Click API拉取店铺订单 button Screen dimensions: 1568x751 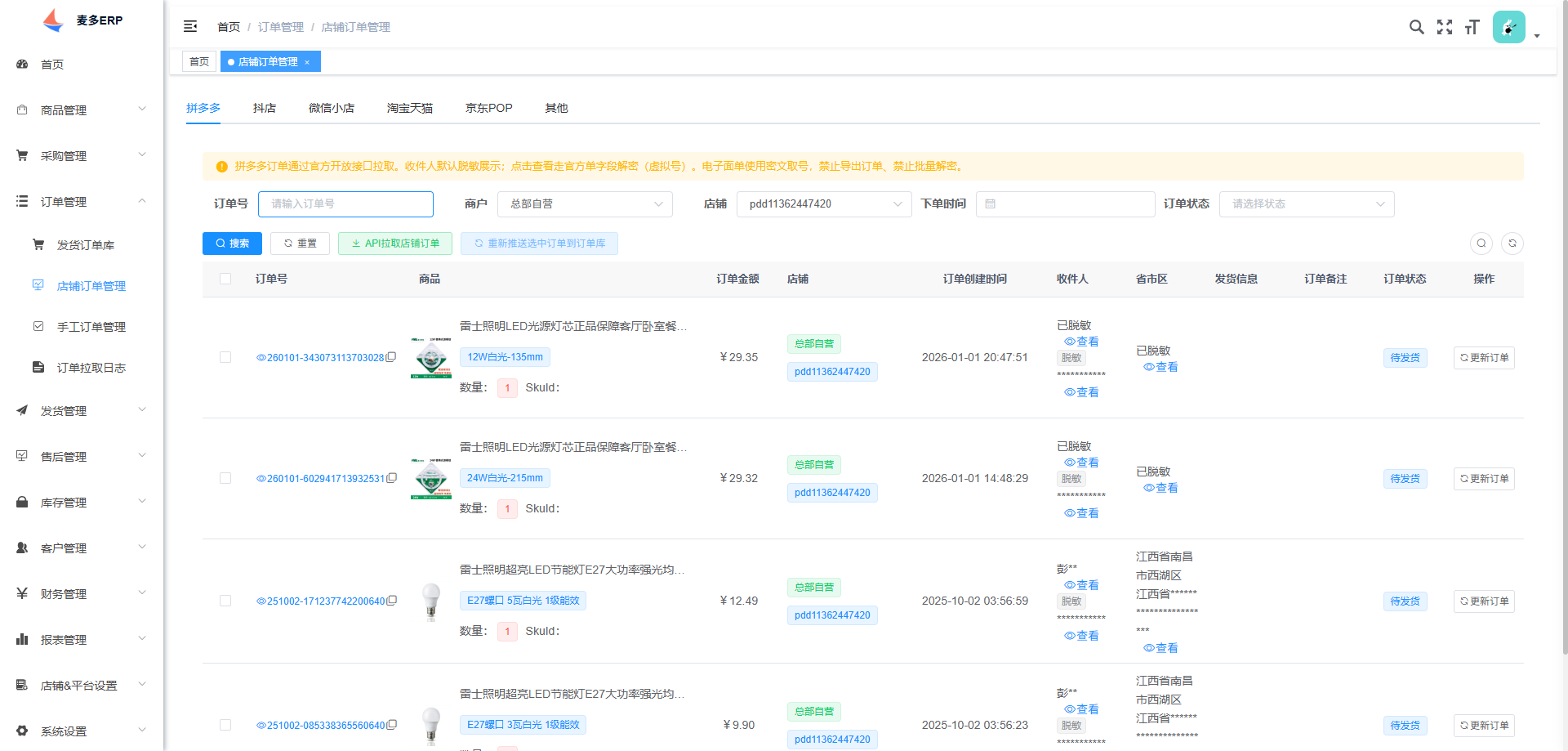395,244
